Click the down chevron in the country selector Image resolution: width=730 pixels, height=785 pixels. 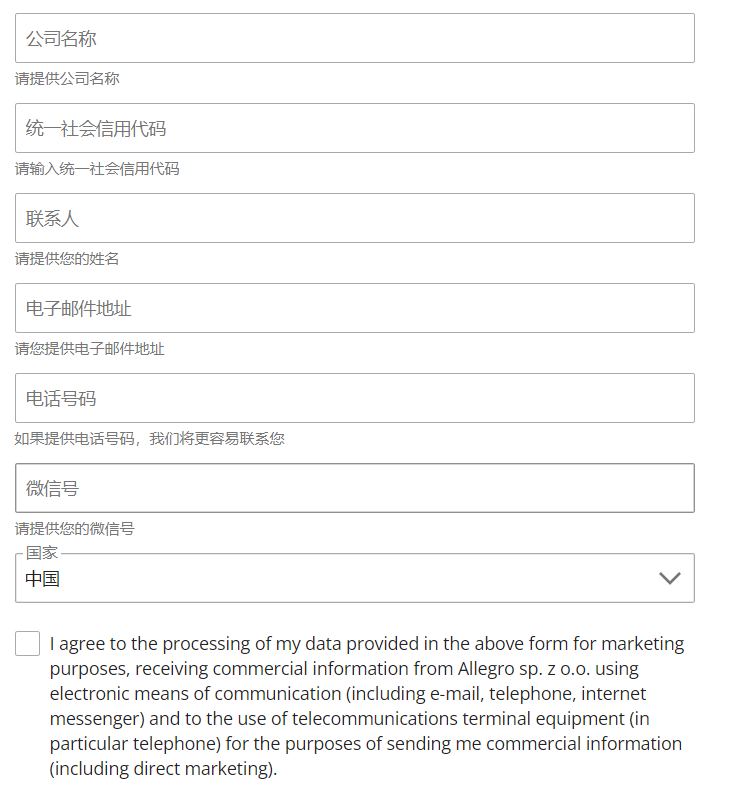pyautogui.click(x=669, y=578)
